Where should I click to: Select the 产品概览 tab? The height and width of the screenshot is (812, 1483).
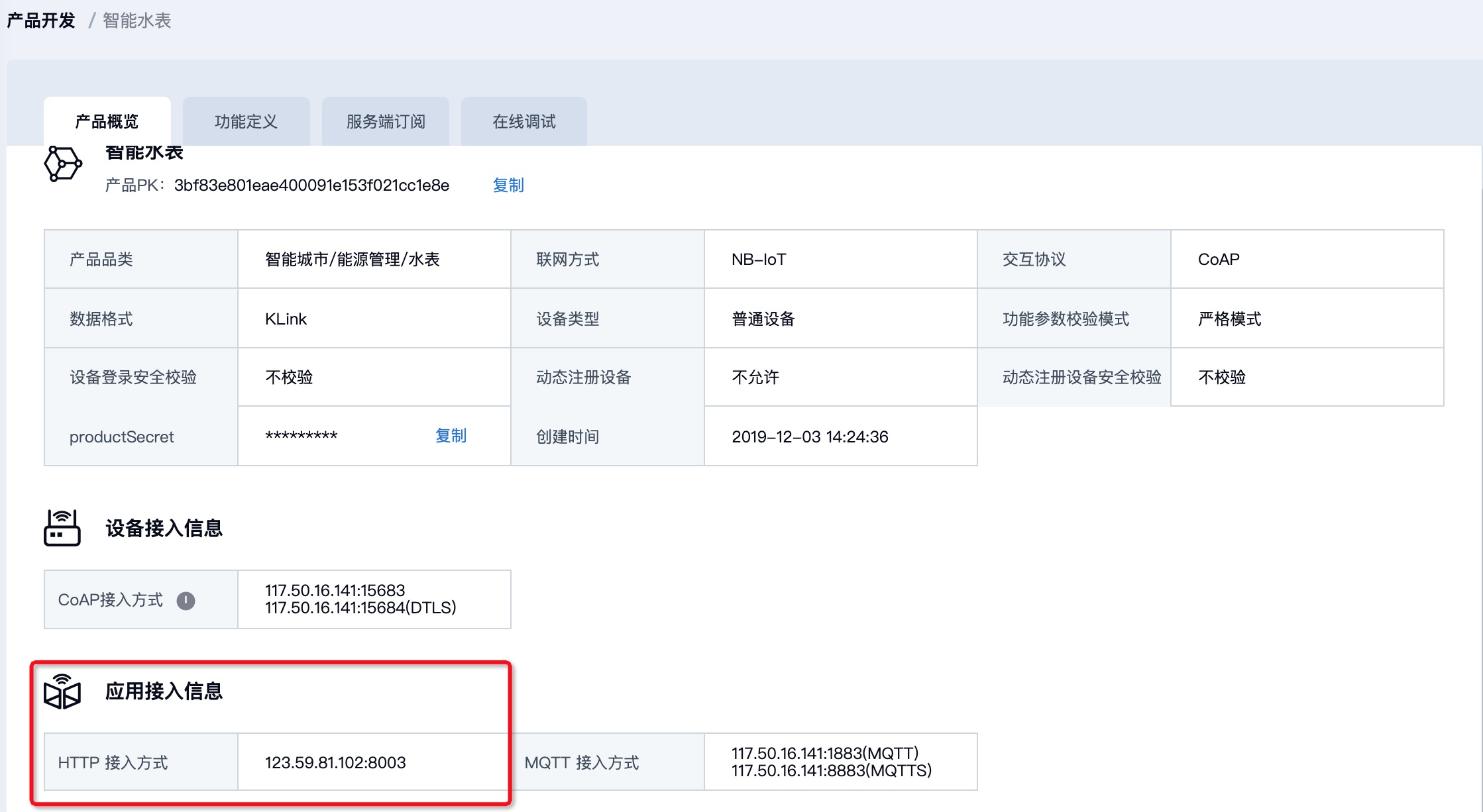coord(107,122)
